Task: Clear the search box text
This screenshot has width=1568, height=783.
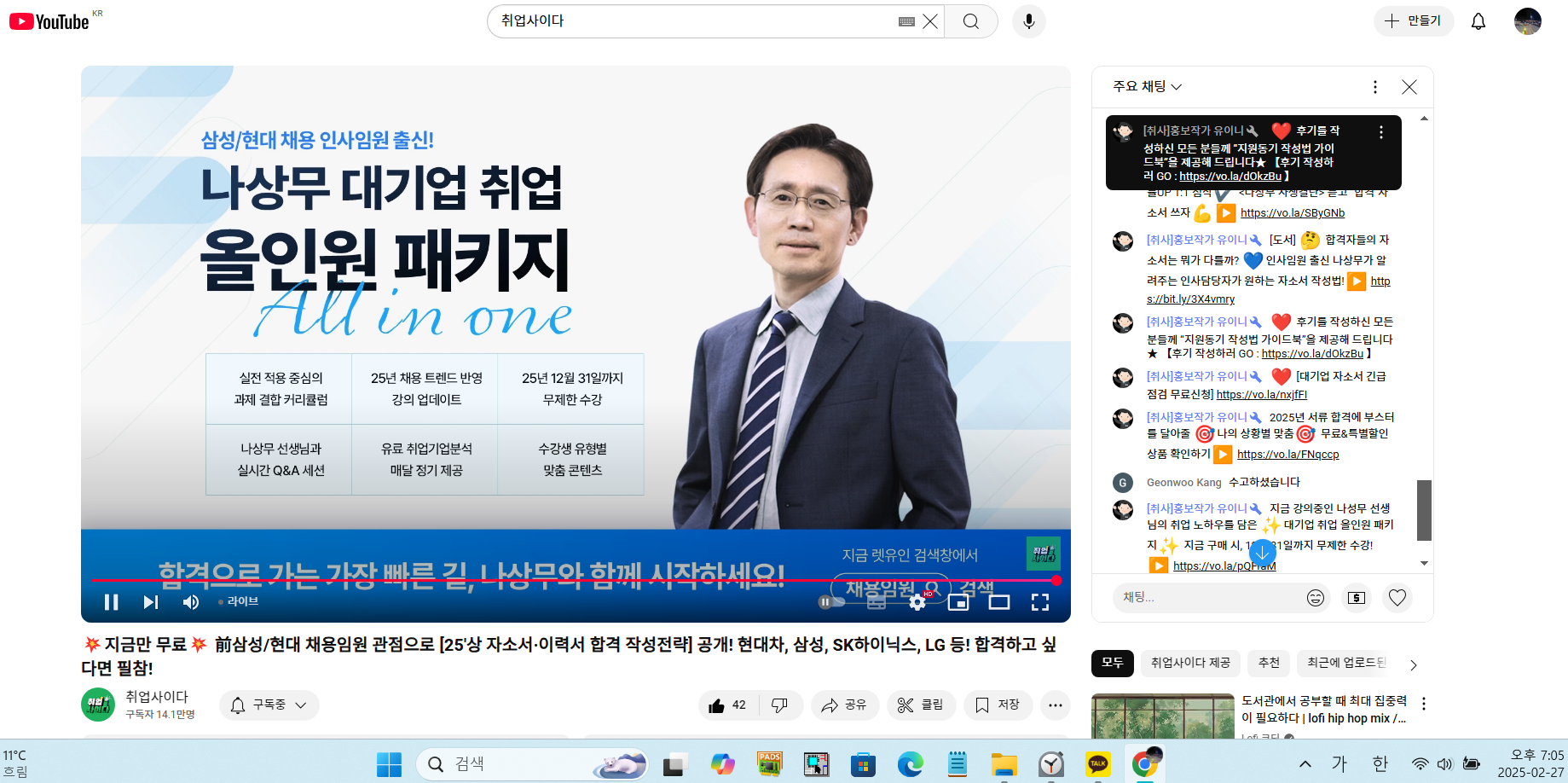Action: coord(930,21)
